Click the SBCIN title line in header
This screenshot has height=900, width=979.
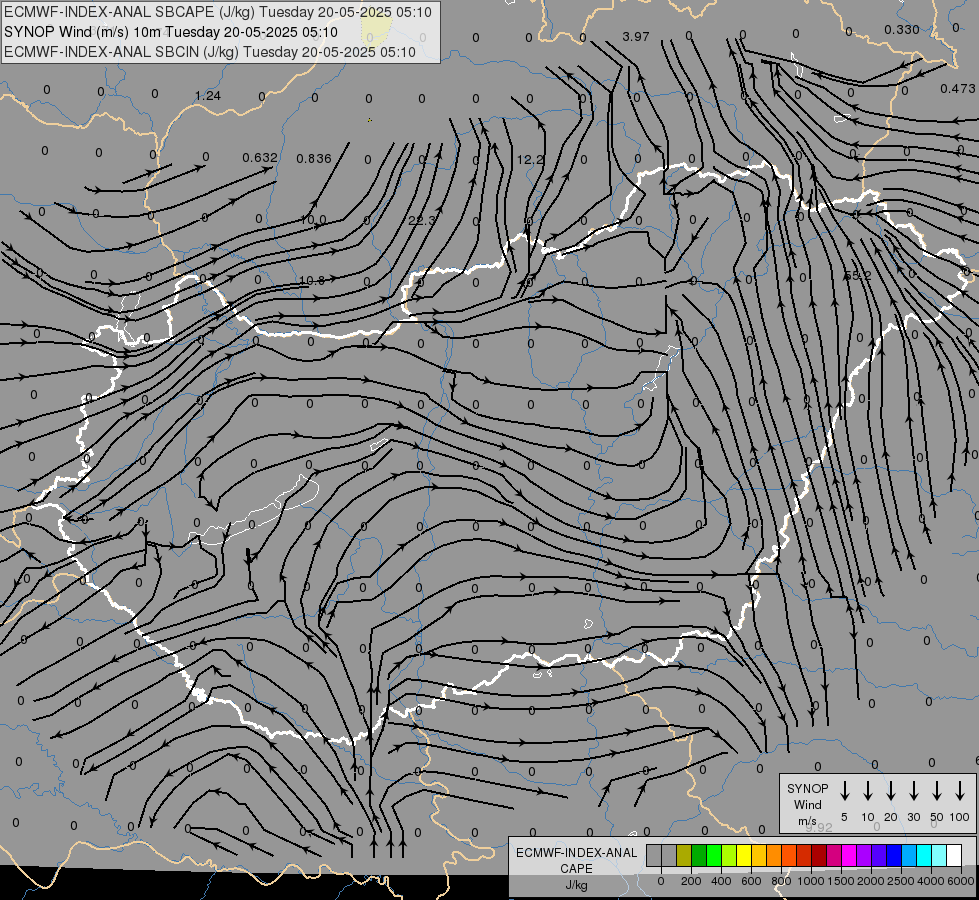pyautogui.click(x=210, y=52)
